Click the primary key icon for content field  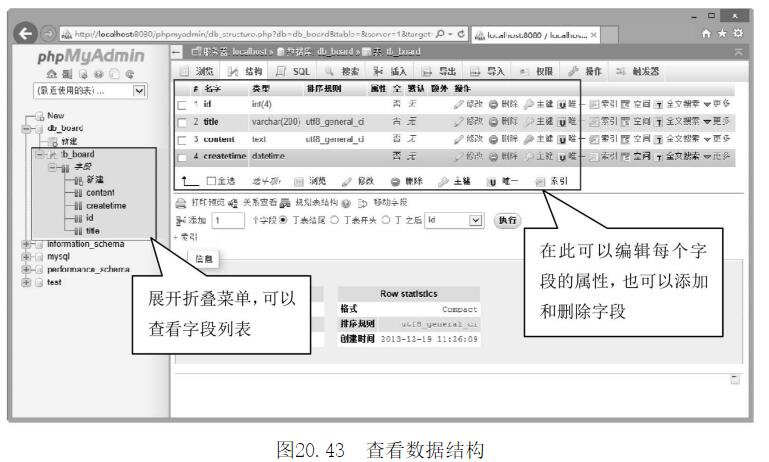pyautogui.click(x=531, y=139)
